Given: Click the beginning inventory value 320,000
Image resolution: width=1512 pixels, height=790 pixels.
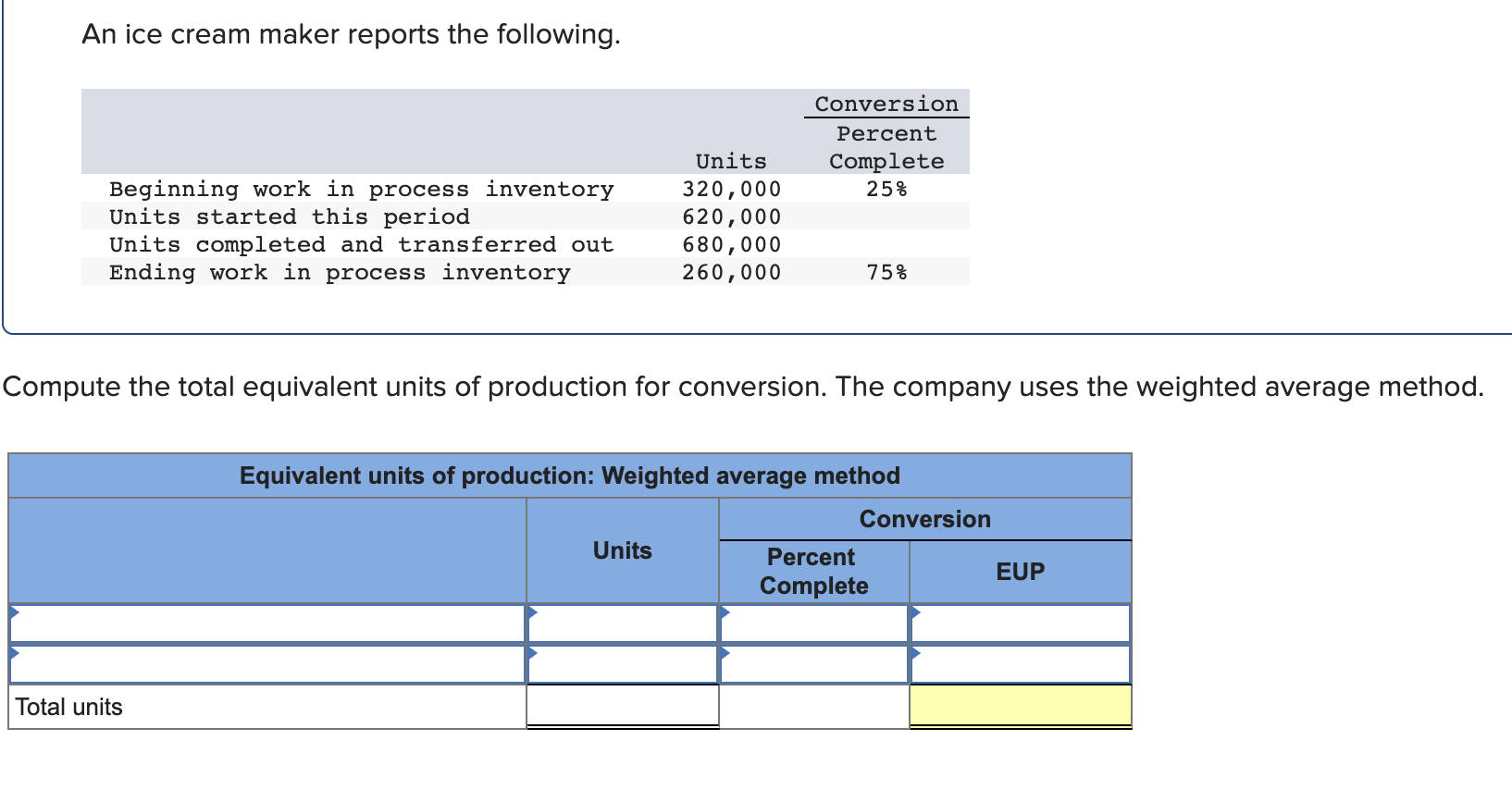Looking at the screenshot, I should point(731,189).
